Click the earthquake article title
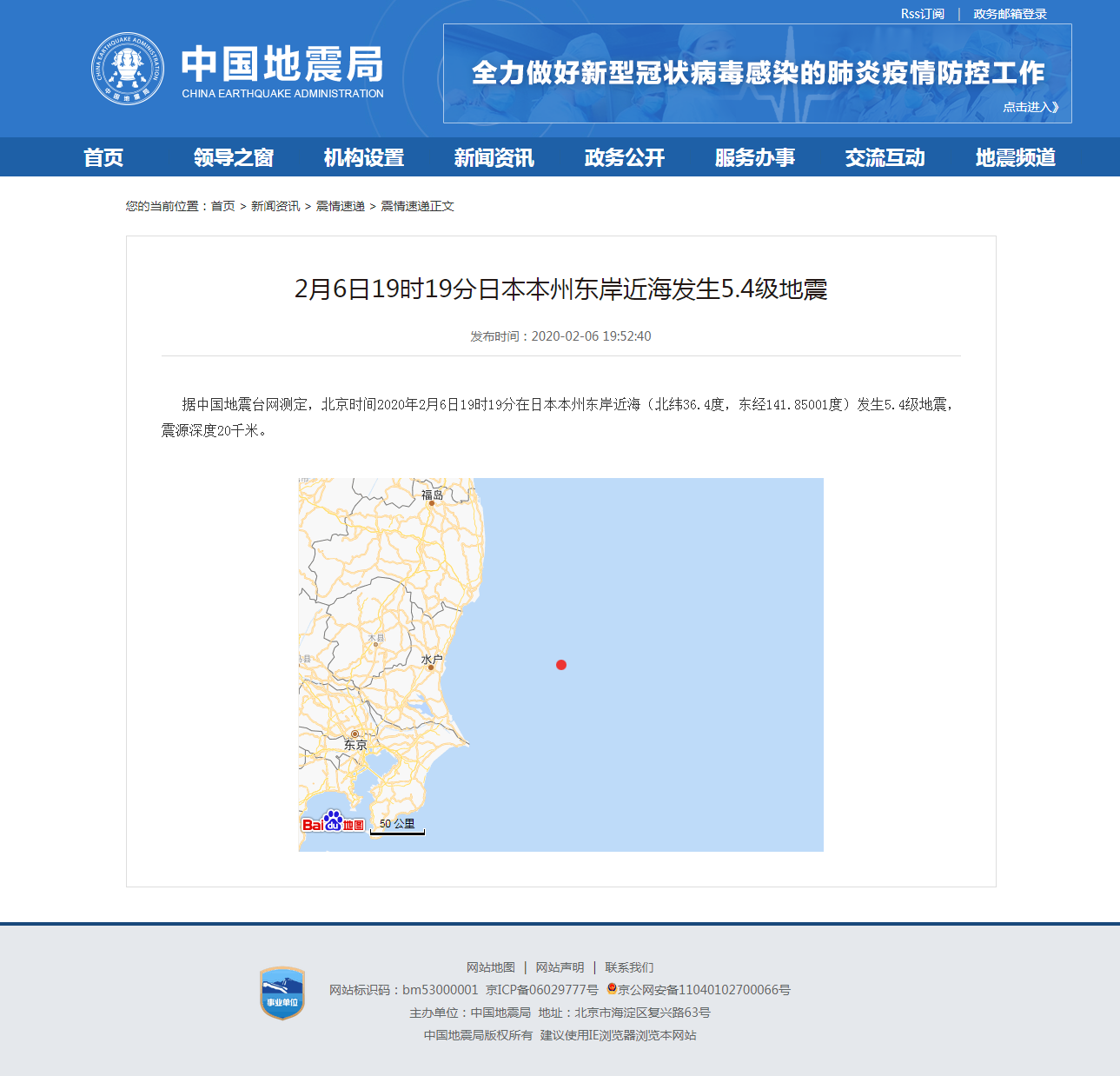This screenshot has width=1120, height=1076. (x=560, y=290)
